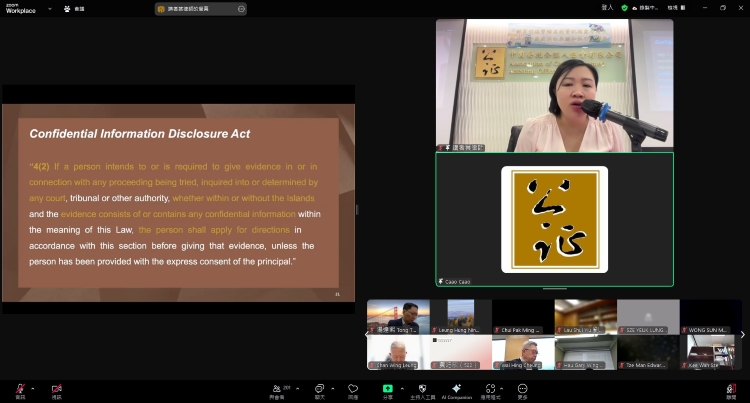The width and height of the screenshot is (750, 403).
Task: Open the AI Companion sparkle icon
Action: (x=456, y=388)
